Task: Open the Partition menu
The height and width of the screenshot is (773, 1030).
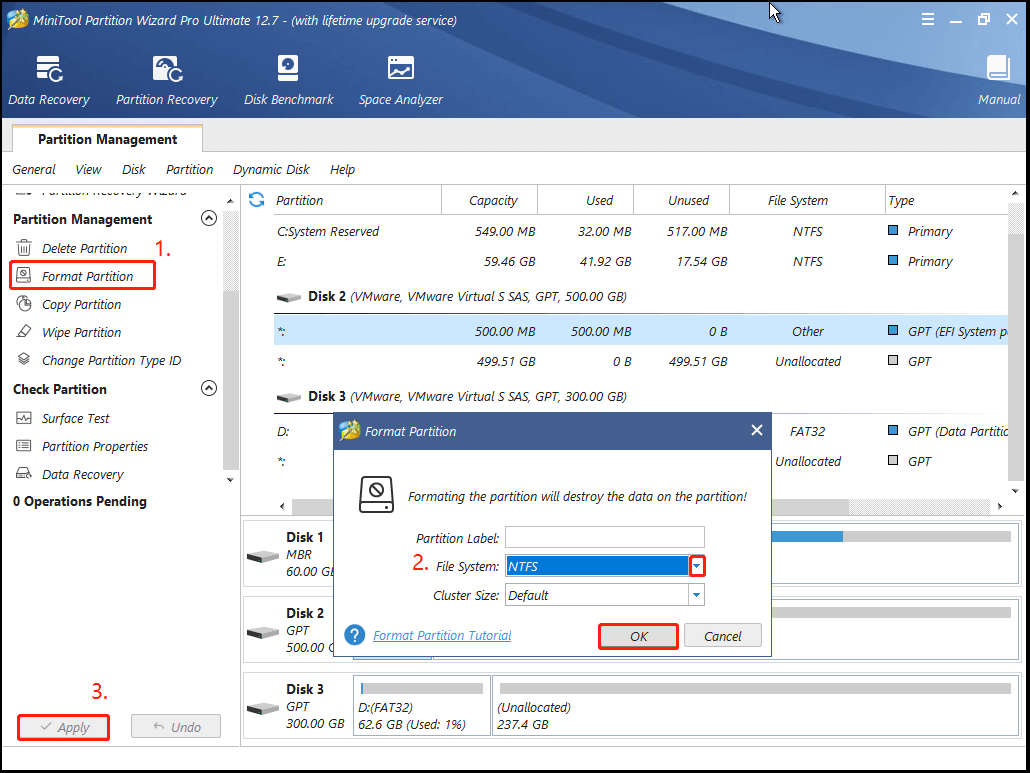Action: pos(189,169)
